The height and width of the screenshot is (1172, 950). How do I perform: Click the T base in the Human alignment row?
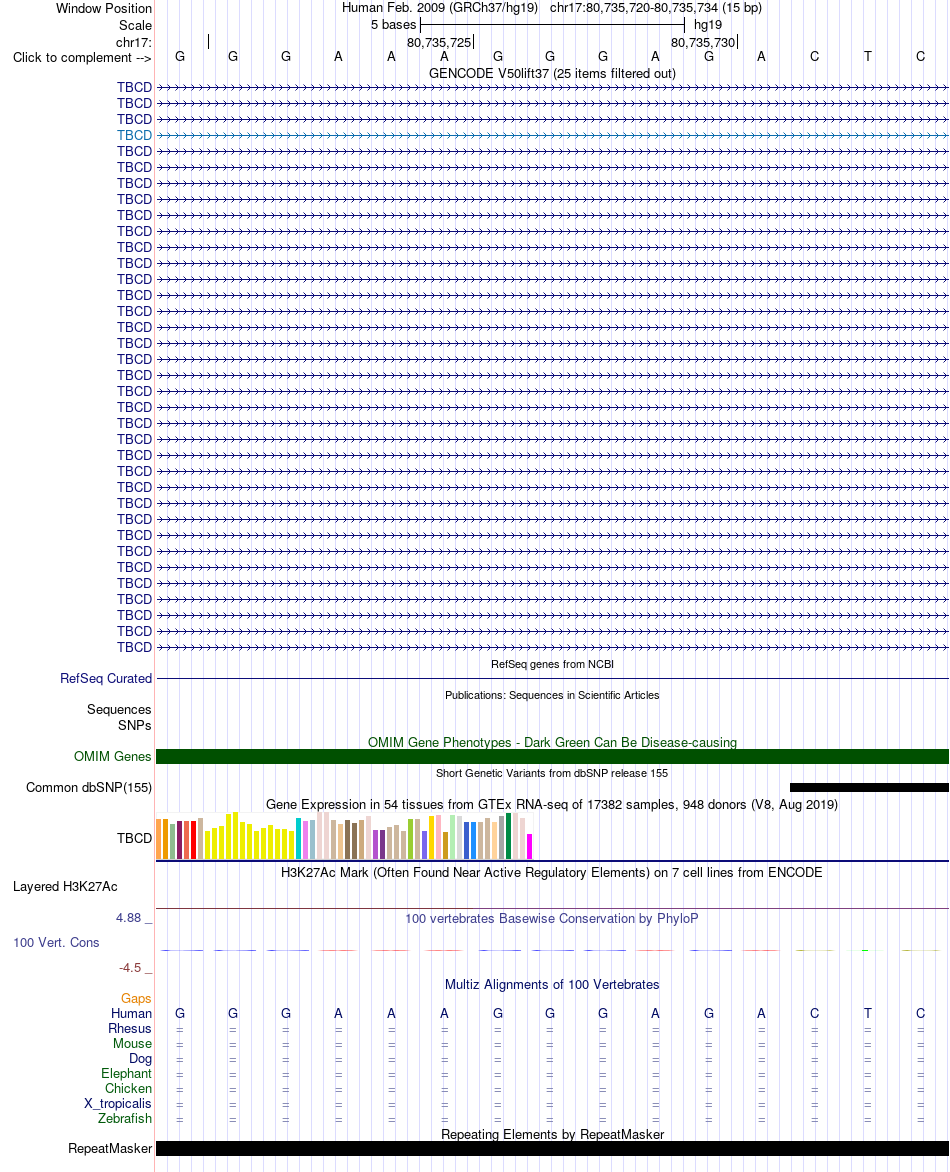click(x=868, y=1014)
